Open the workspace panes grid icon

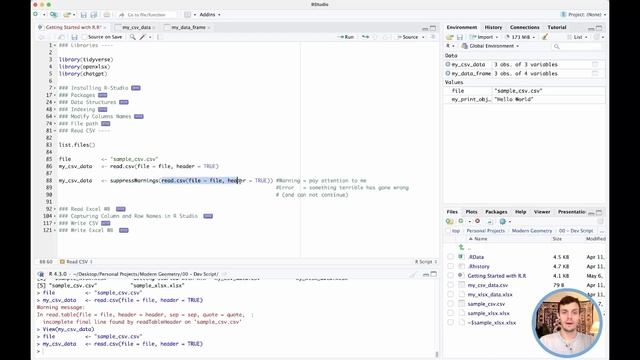[187, 15]
